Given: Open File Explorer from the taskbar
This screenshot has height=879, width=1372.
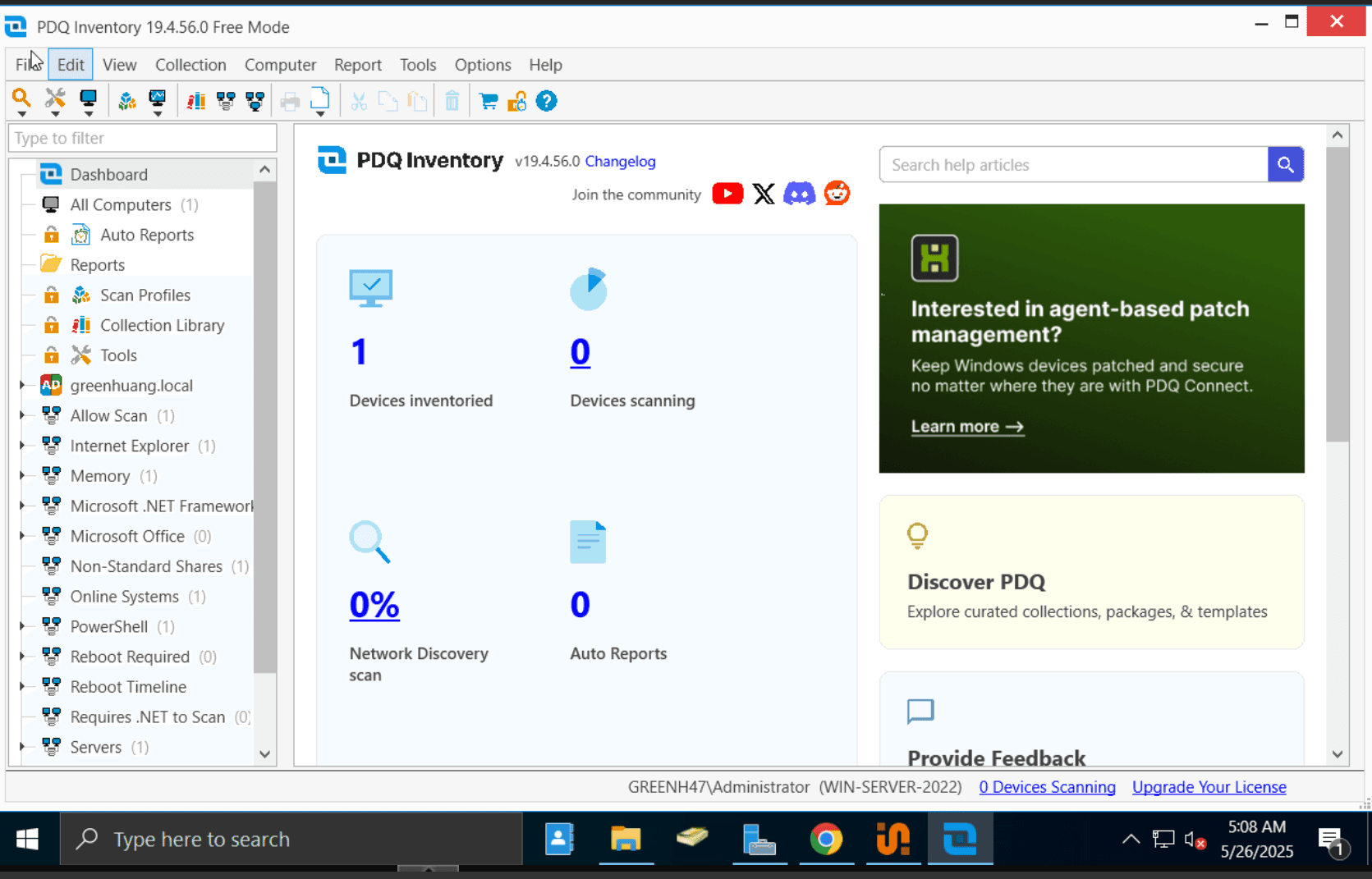Looking at the screenshot, I should click(626, 839).
